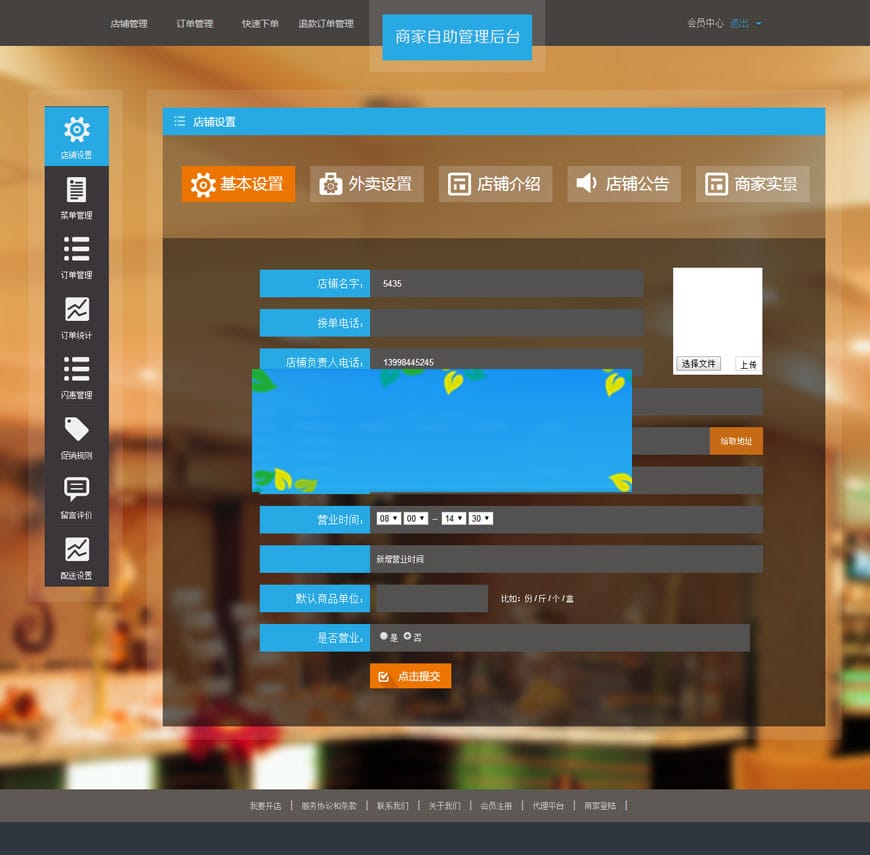Click the 点击提交 submit button

[x=410, y=676]
